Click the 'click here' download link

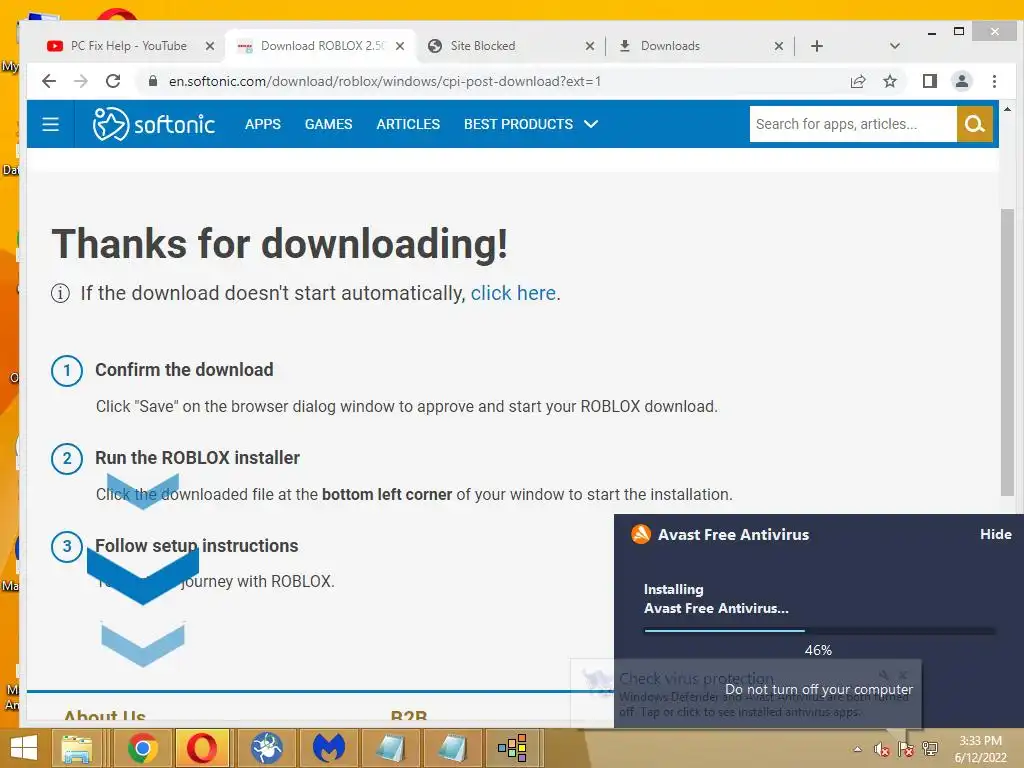pos(513,293)
